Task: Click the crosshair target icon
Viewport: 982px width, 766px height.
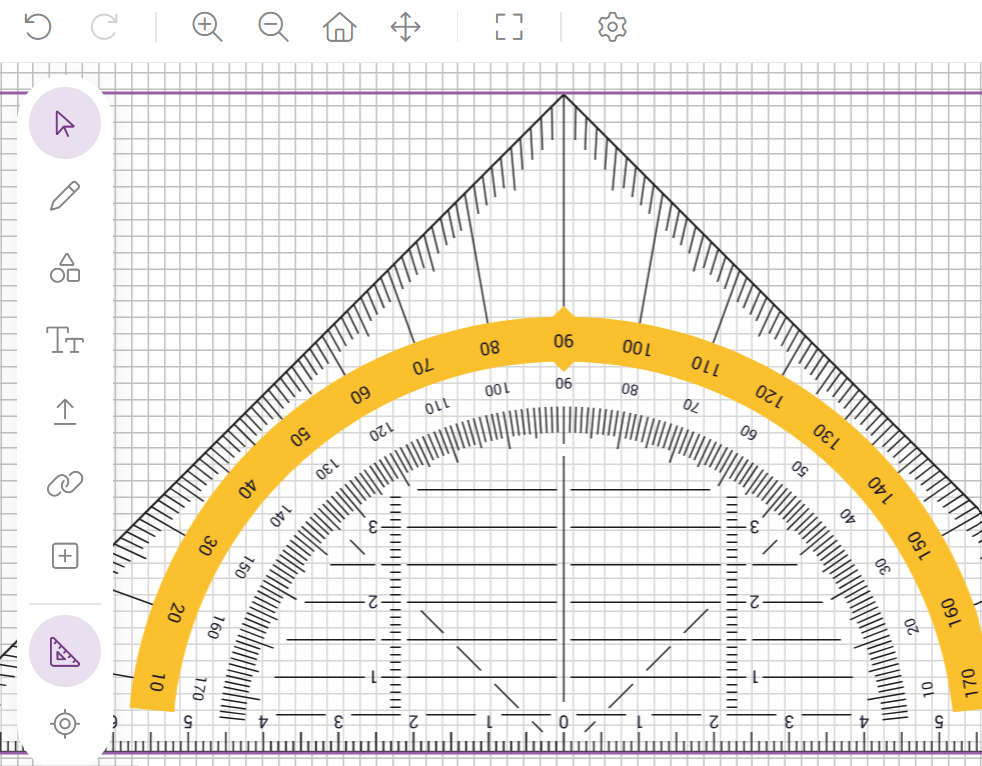Action: [65, 722]
